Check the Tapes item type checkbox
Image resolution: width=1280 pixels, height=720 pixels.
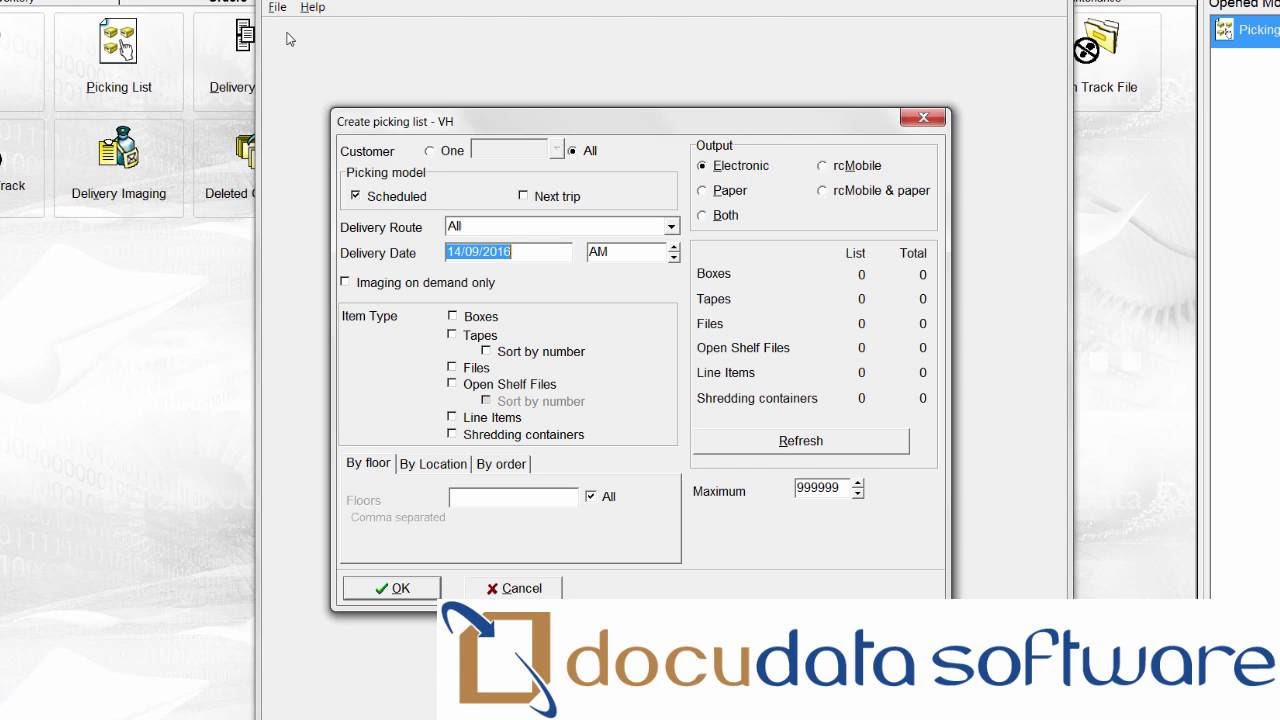tap(452, 335)
